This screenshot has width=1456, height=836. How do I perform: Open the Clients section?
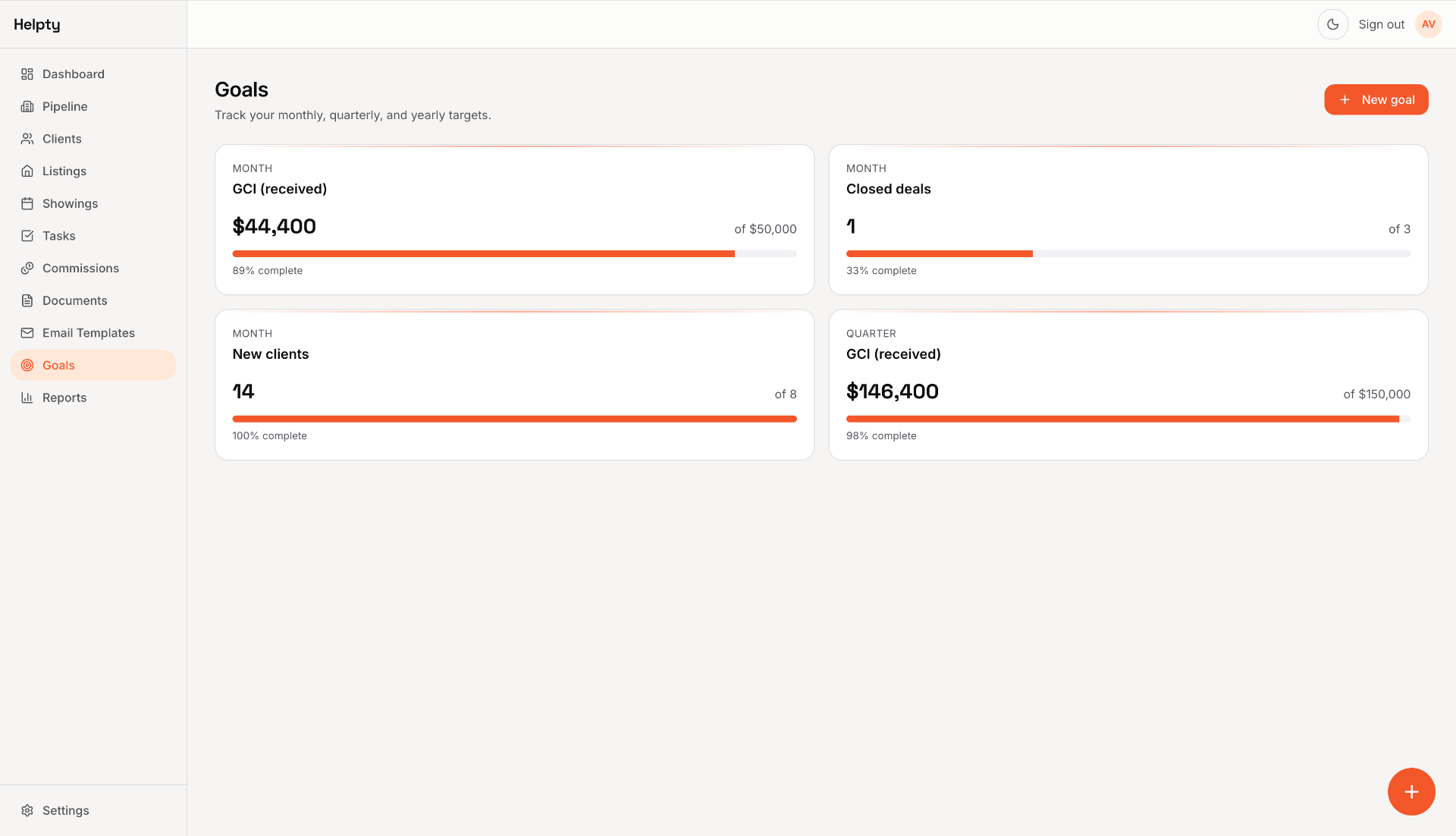coord(93,139)
